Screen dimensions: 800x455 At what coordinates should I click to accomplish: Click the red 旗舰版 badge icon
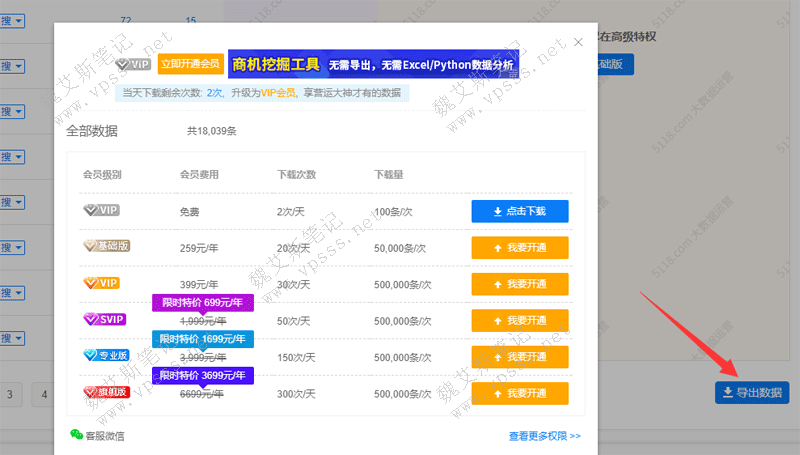pyautogui.click(x=105, y=393)
